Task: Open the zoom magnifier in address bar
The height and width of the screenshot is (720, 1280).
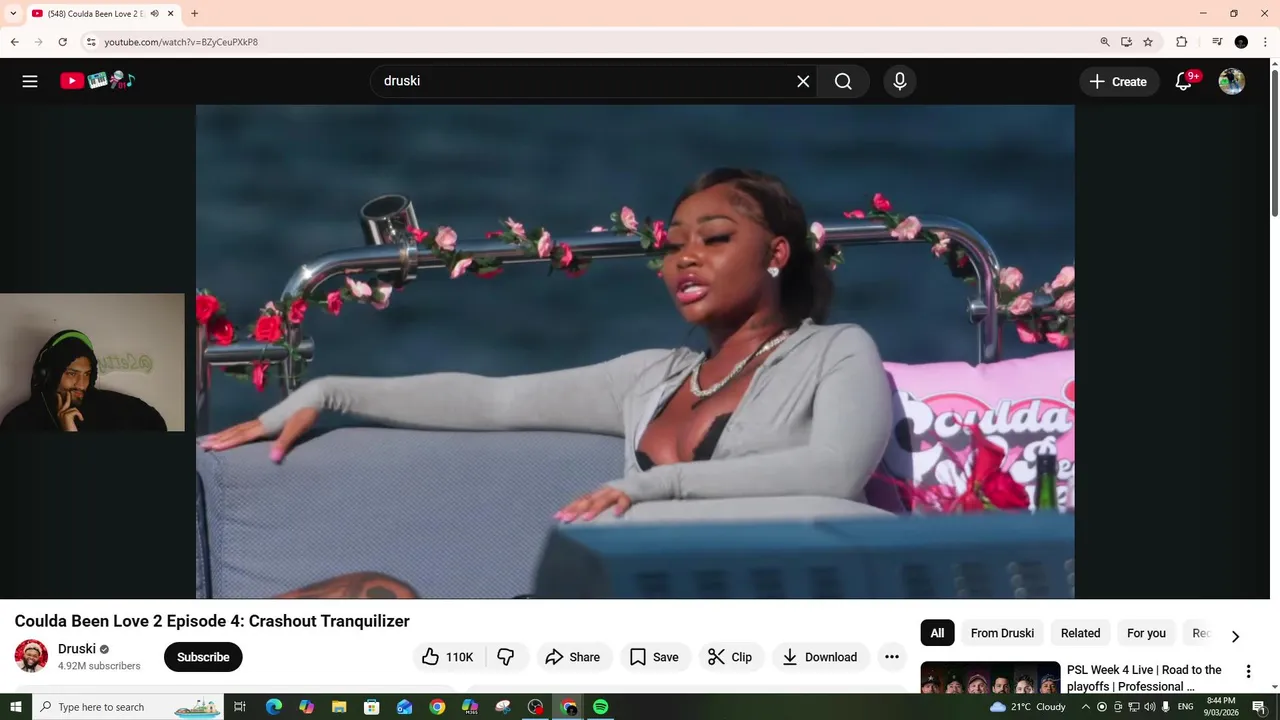Action: tap(1105, 42)
